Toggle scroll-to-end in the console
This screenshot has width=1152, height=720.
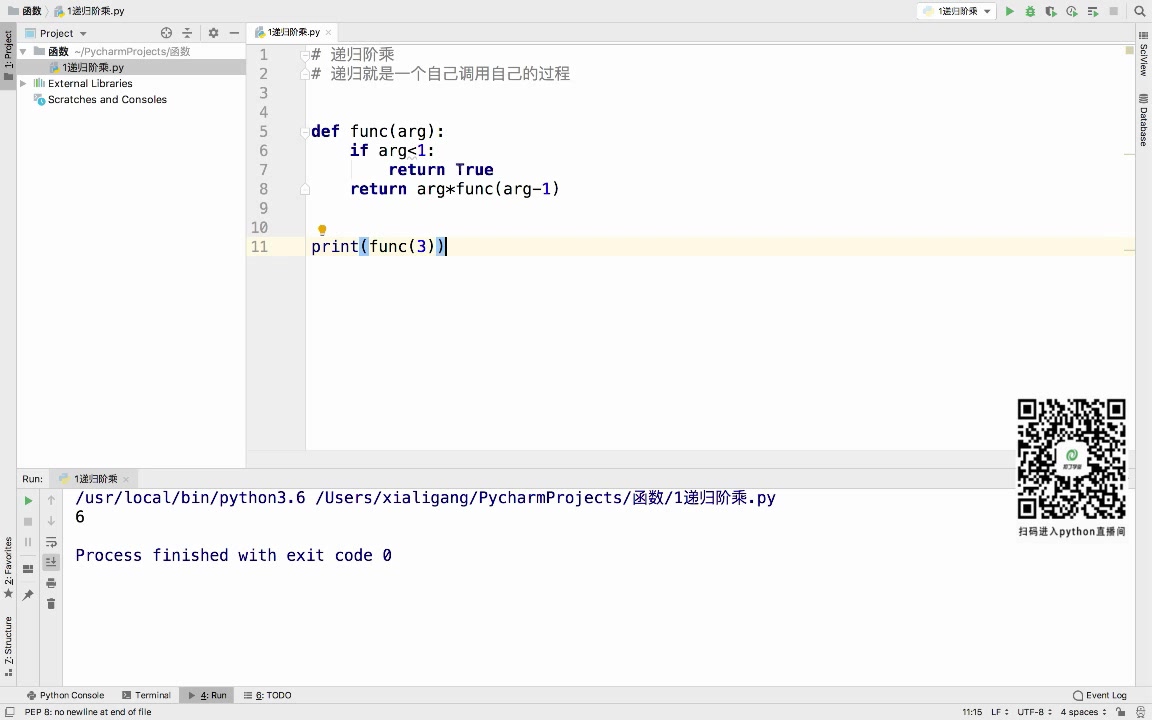[51, 562]
